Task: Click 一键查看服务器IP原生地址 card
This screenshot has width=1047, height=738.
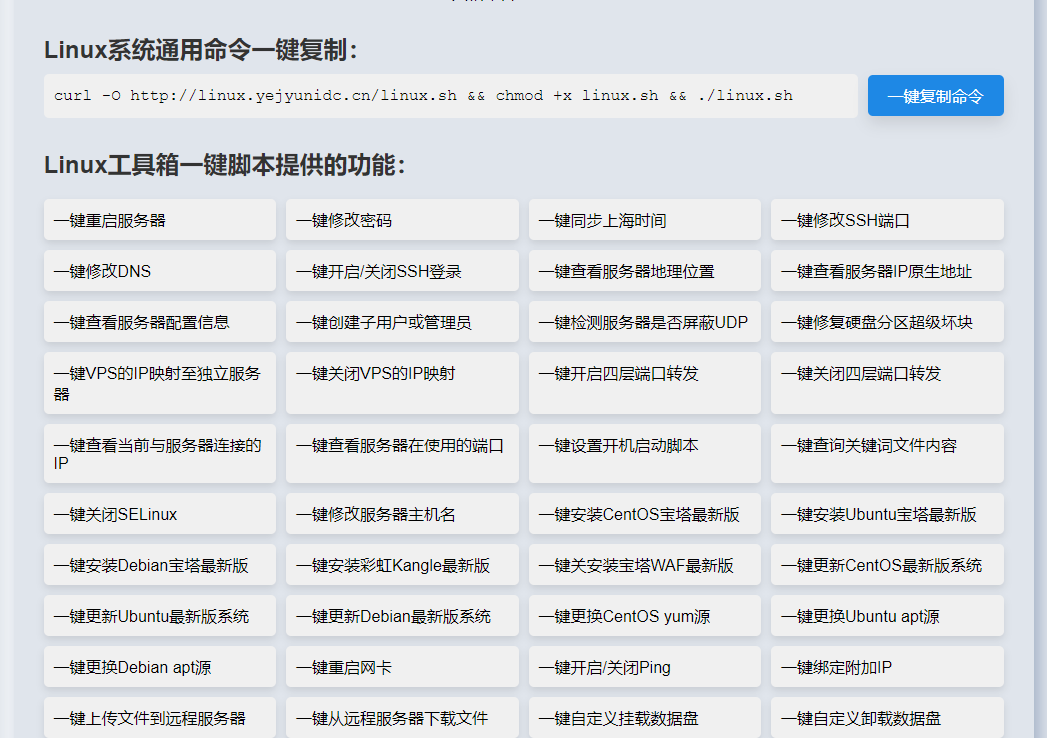Action: 887,270
